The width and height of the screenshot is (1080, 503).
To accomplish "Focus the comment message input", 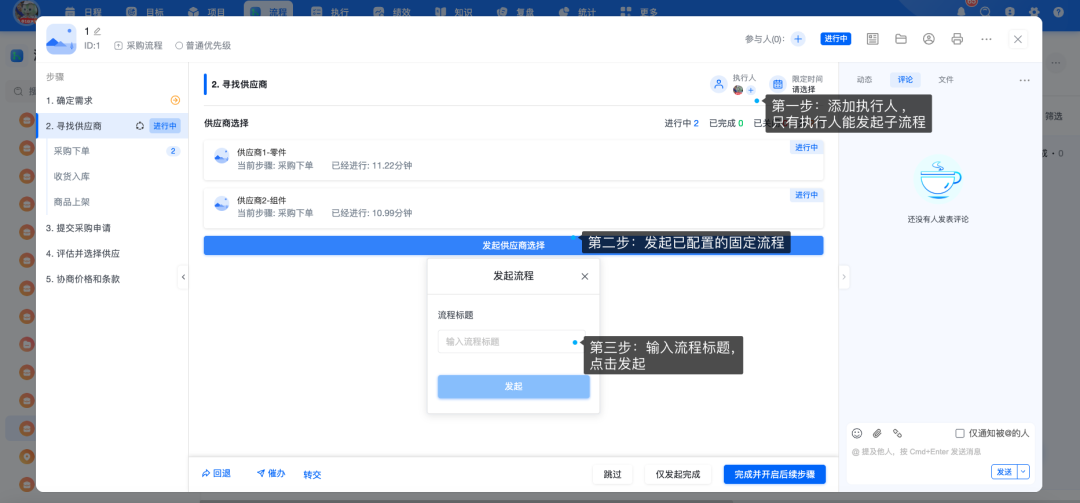I will 940,452.
